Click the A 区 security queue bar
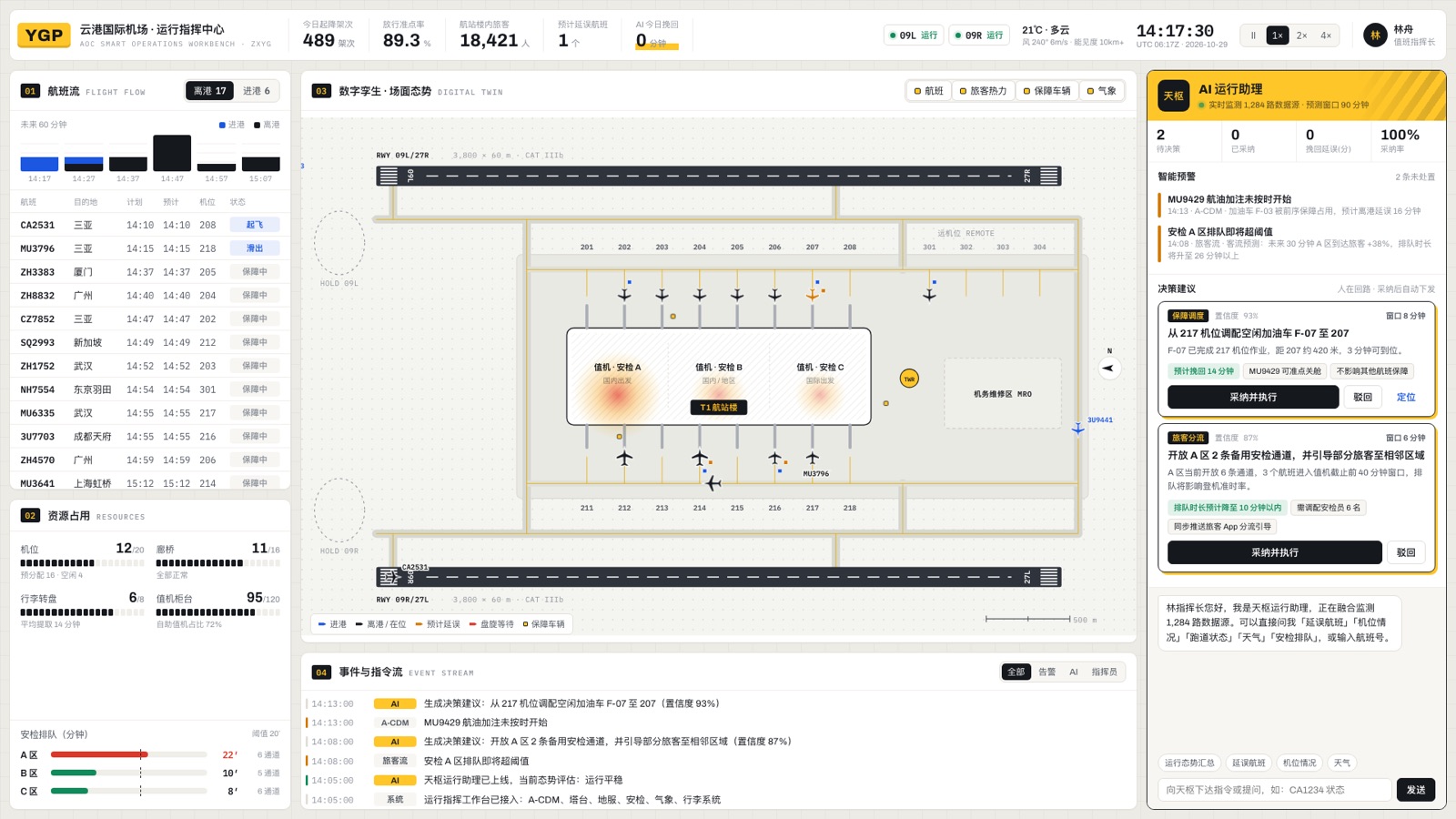This screenshot has height=819, width=1456. coord(129,754)
